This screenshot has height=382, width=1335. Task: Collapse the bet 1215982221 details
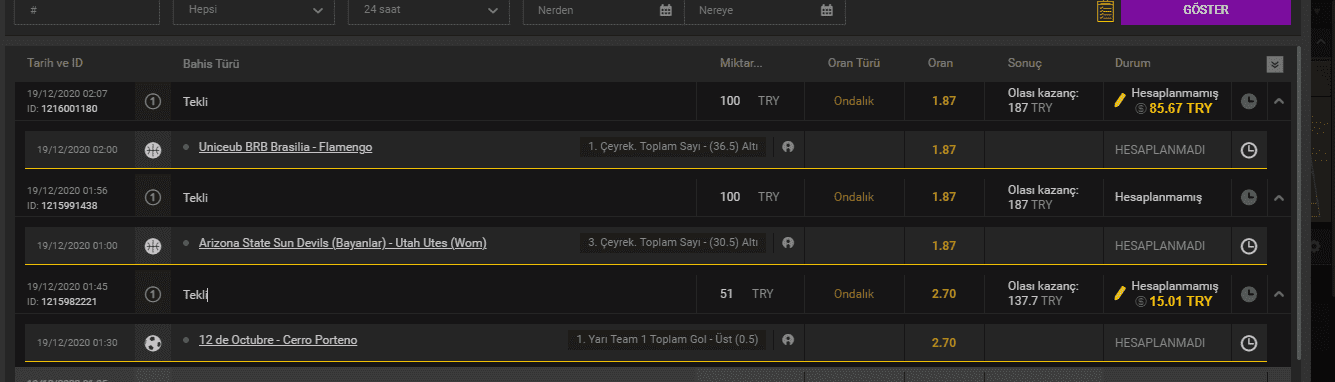(1278, 294)
